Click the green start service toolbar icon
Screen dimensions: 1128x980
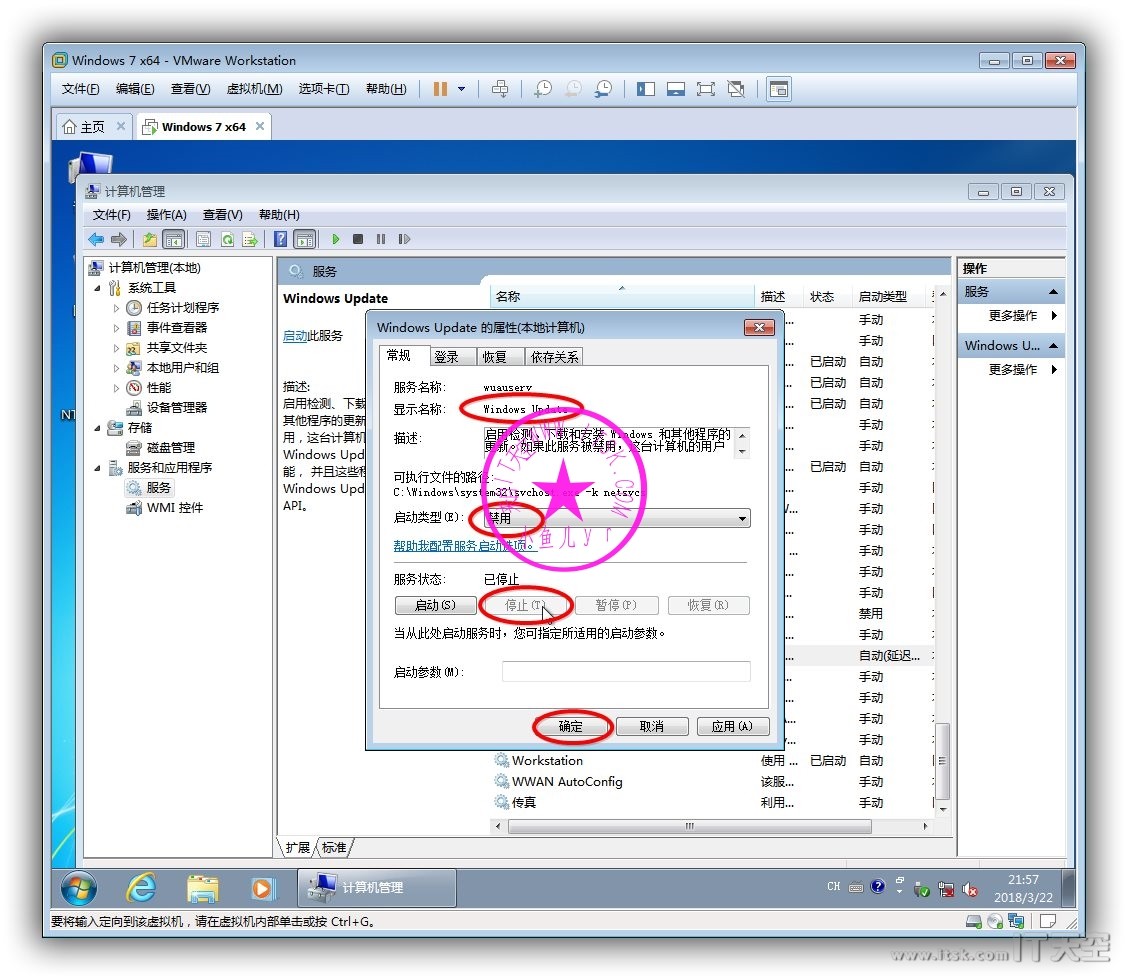[x=336, y=239]
